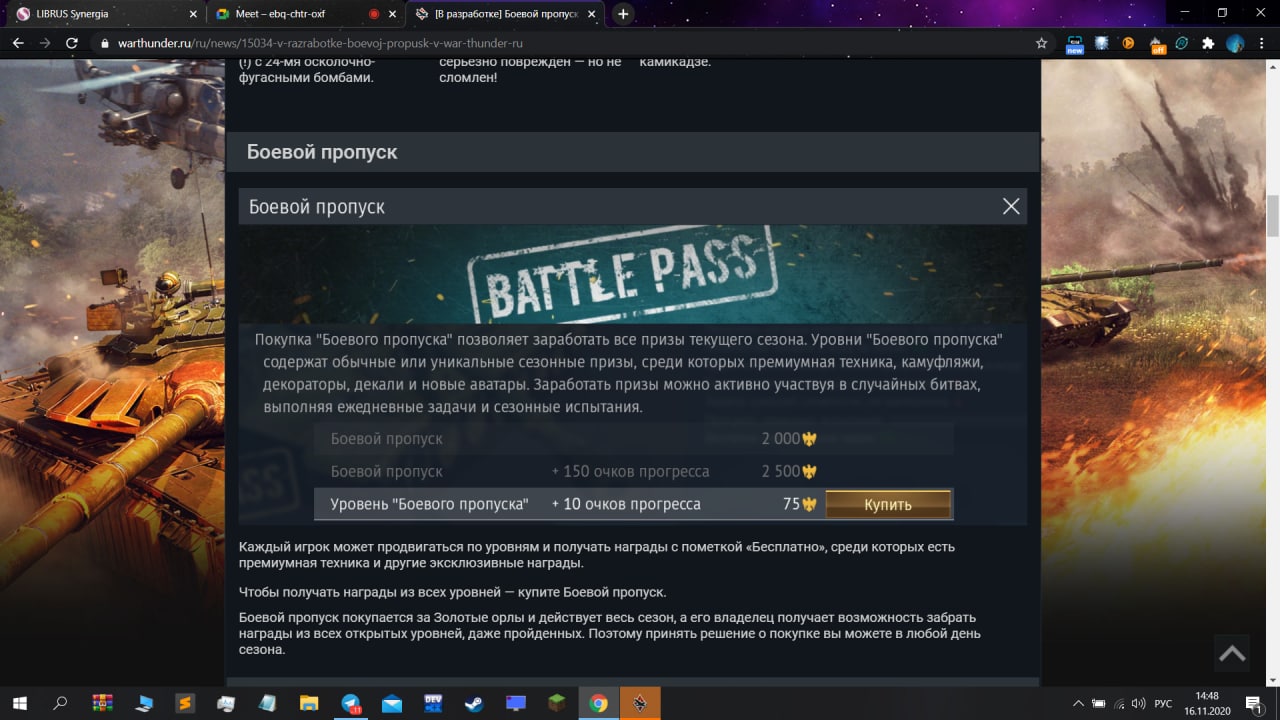Open the DEV app on taskbar

[433, 703]
